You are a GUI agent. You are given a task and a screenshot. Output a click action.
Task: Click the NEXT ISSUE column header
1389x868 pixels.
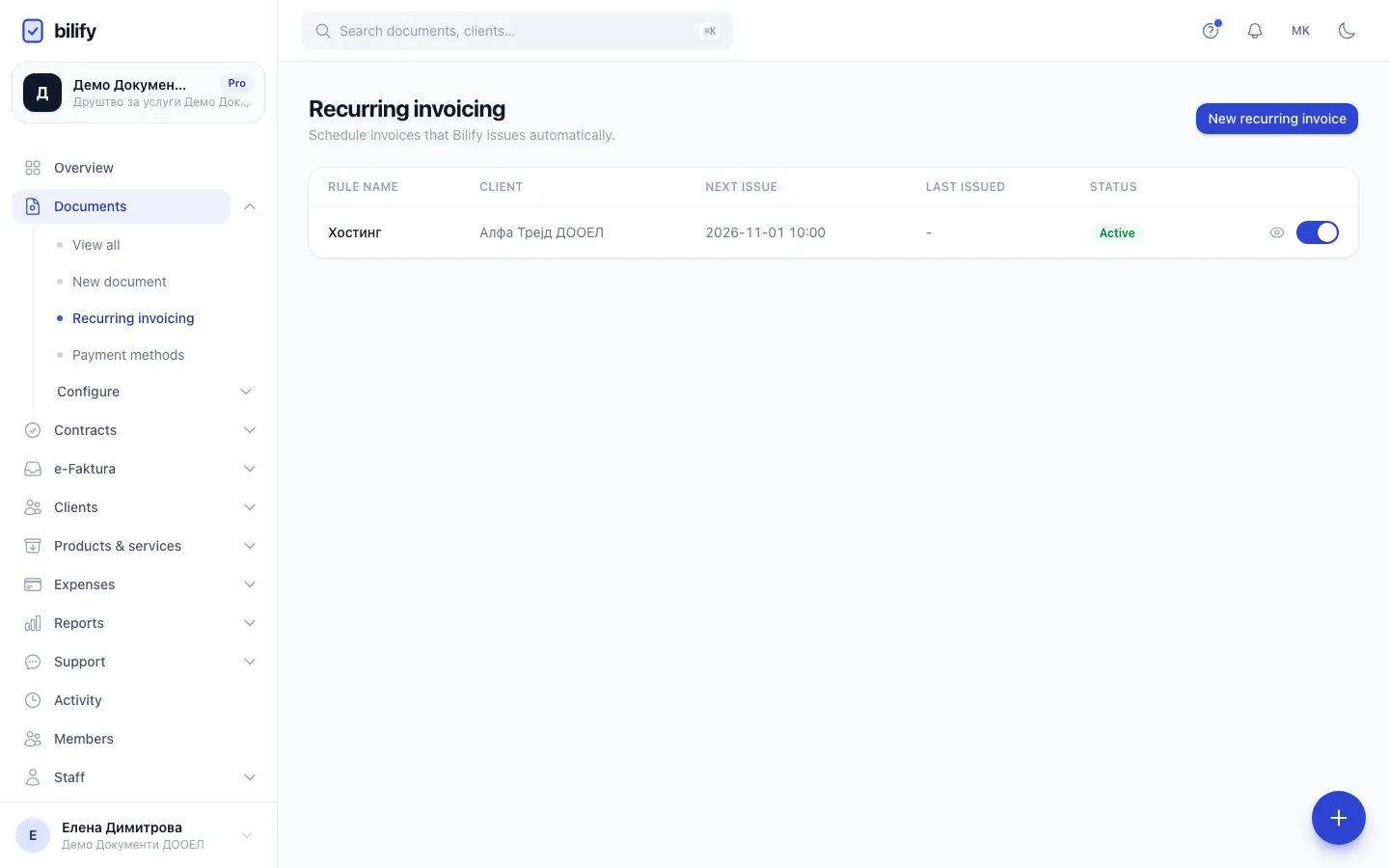click(x=742, y=187)
